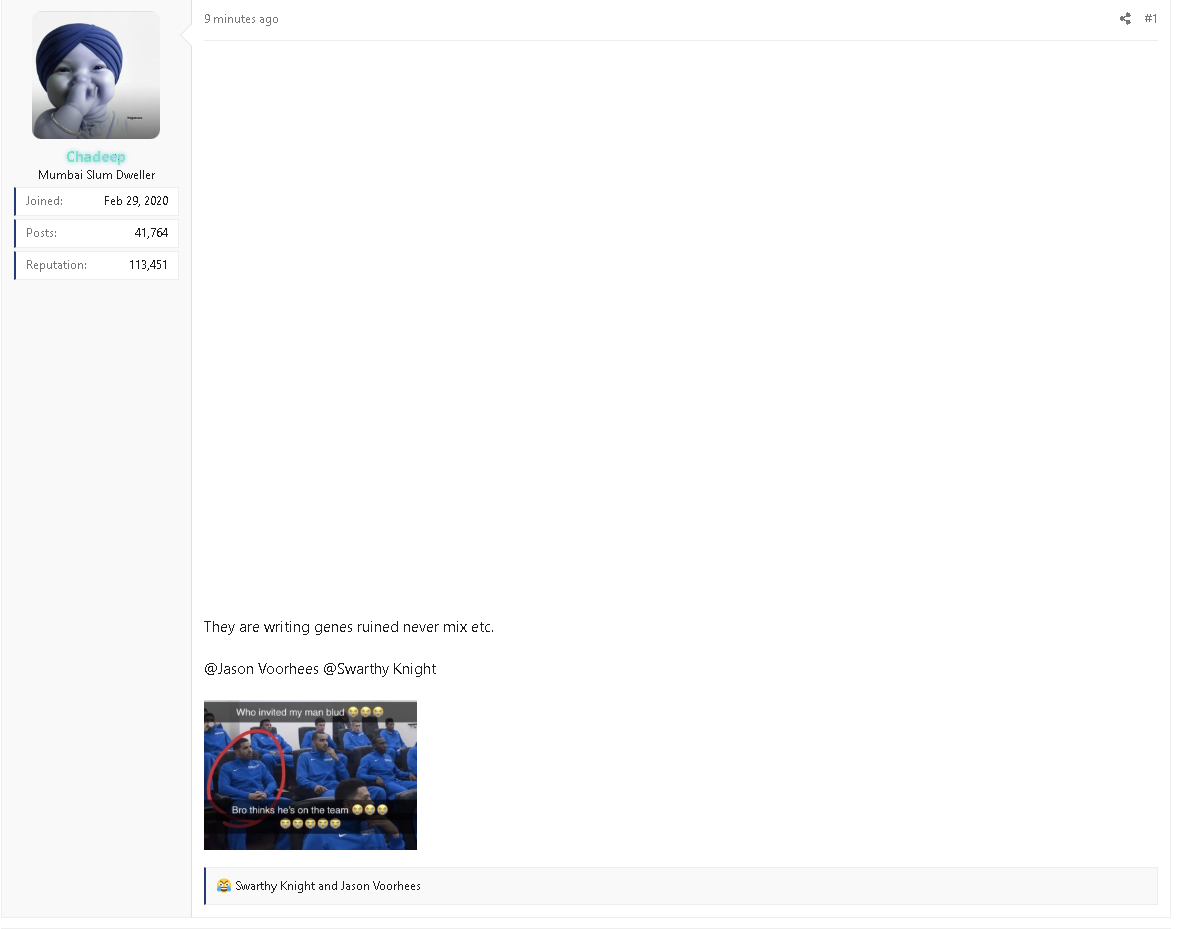This screenshot has width=1178, height=929.
Task: Click the join date Feb 29, 2020
Action: [136, 201]
